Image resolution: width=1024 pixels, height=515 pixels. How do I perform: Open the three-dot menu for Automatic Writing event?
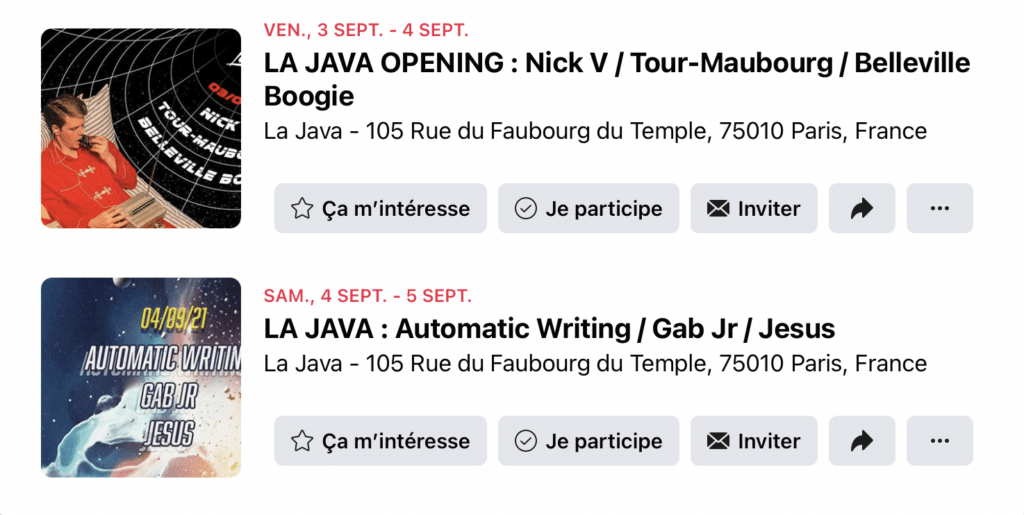tap(939, 441)
